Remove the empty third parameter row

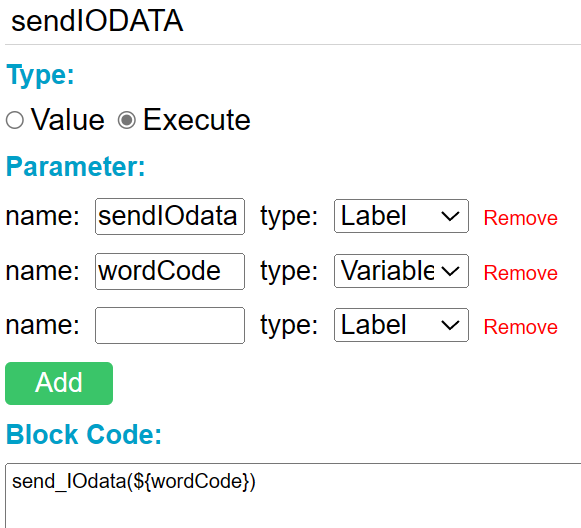coord(521,327)
